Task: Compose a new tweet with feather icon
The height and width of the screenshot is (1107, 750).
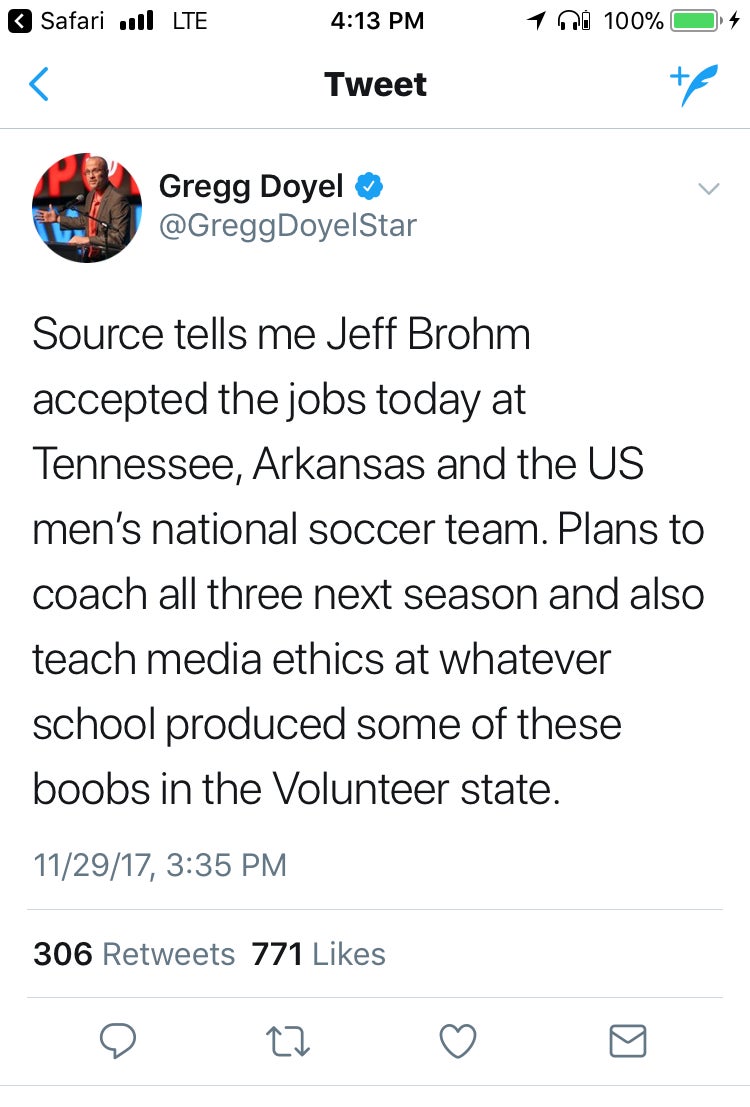Action: (x=693, y=85)
